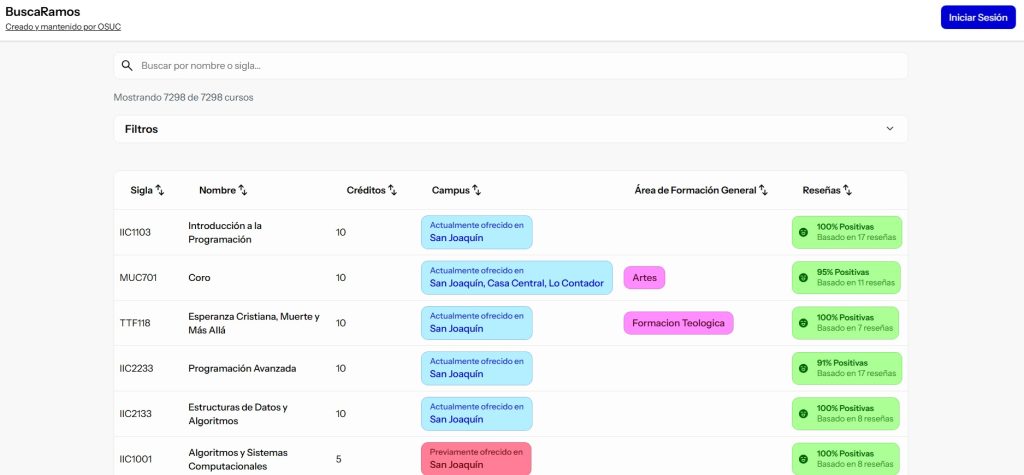
Task: Click smiley icon in MUC701 review badge
Action: [x=802, y=278]
